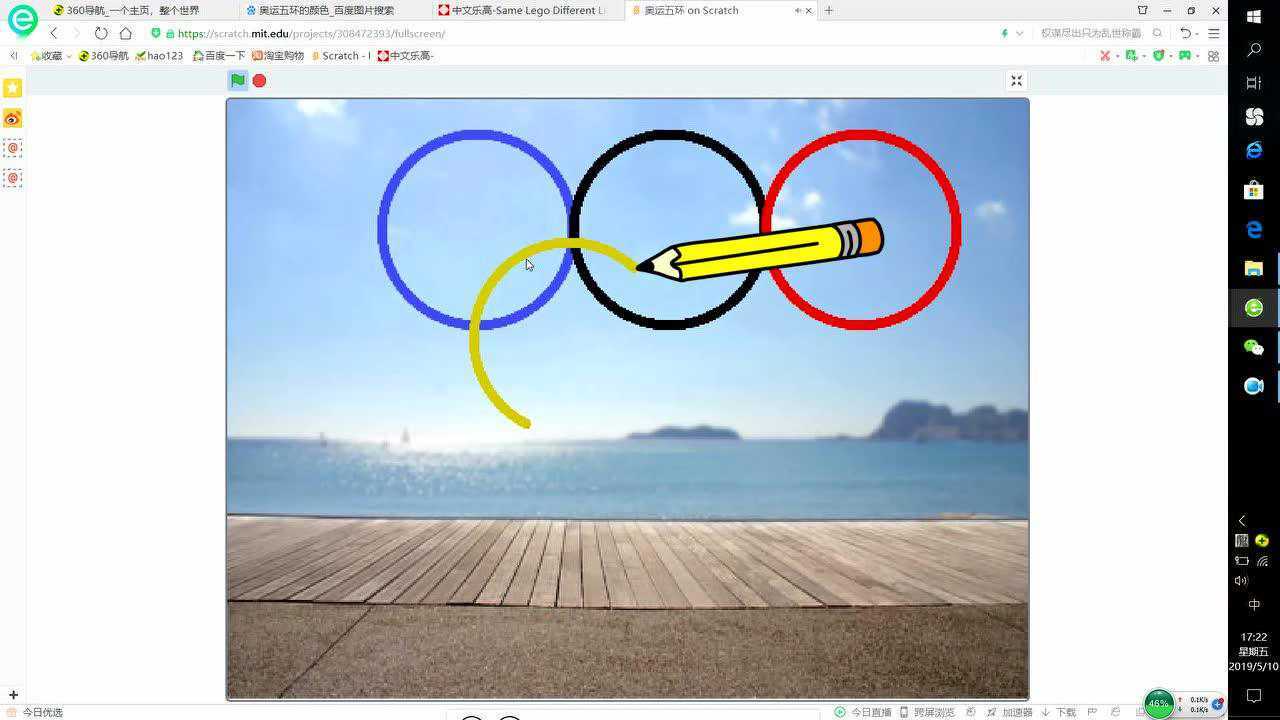Toggle the green shield protection icon
Image resolution: width=1280 pixels, height=720 pixels.
coord(1157,55)
